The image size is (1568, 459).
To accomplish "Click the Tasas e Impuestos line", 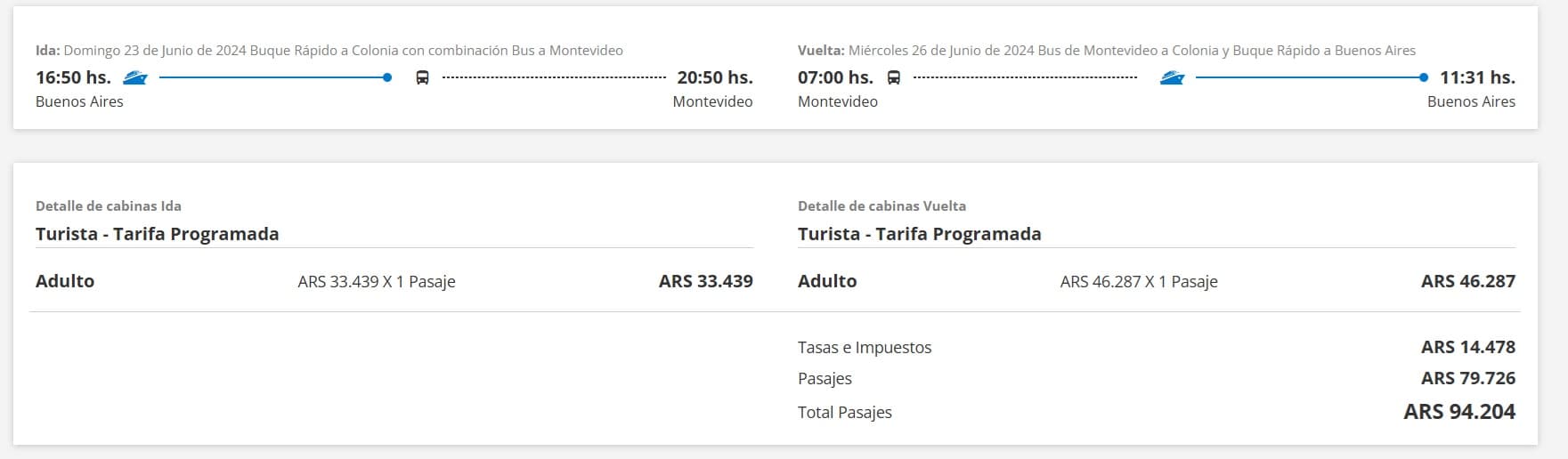I will click(x=865, y=348).
